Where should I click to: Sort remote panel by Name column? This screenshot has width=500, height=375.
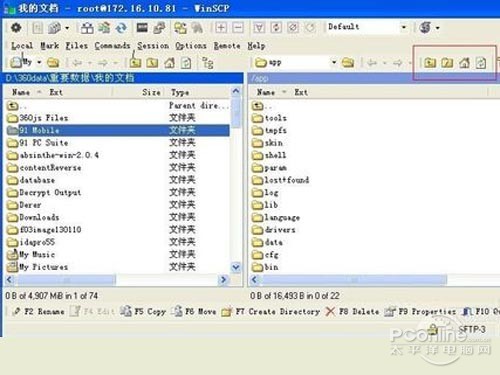[x=266, y=92]
